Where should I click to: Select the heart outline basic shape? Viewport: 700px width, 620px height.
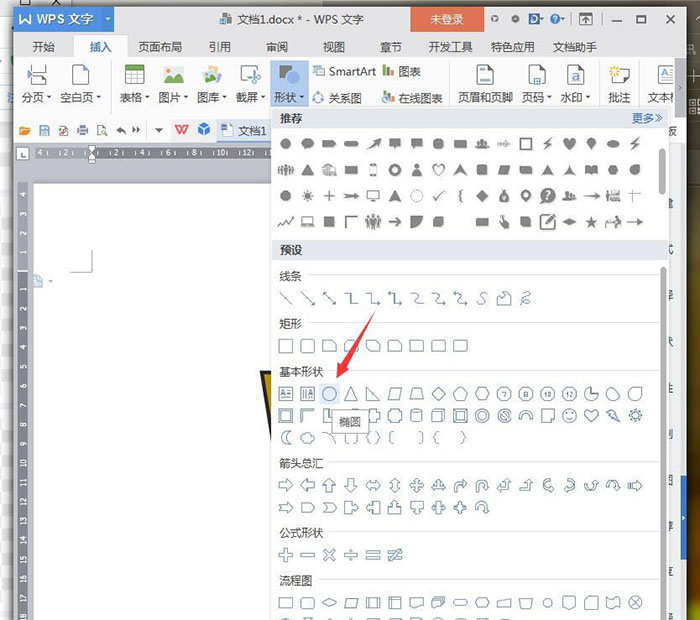coord(591,416)
